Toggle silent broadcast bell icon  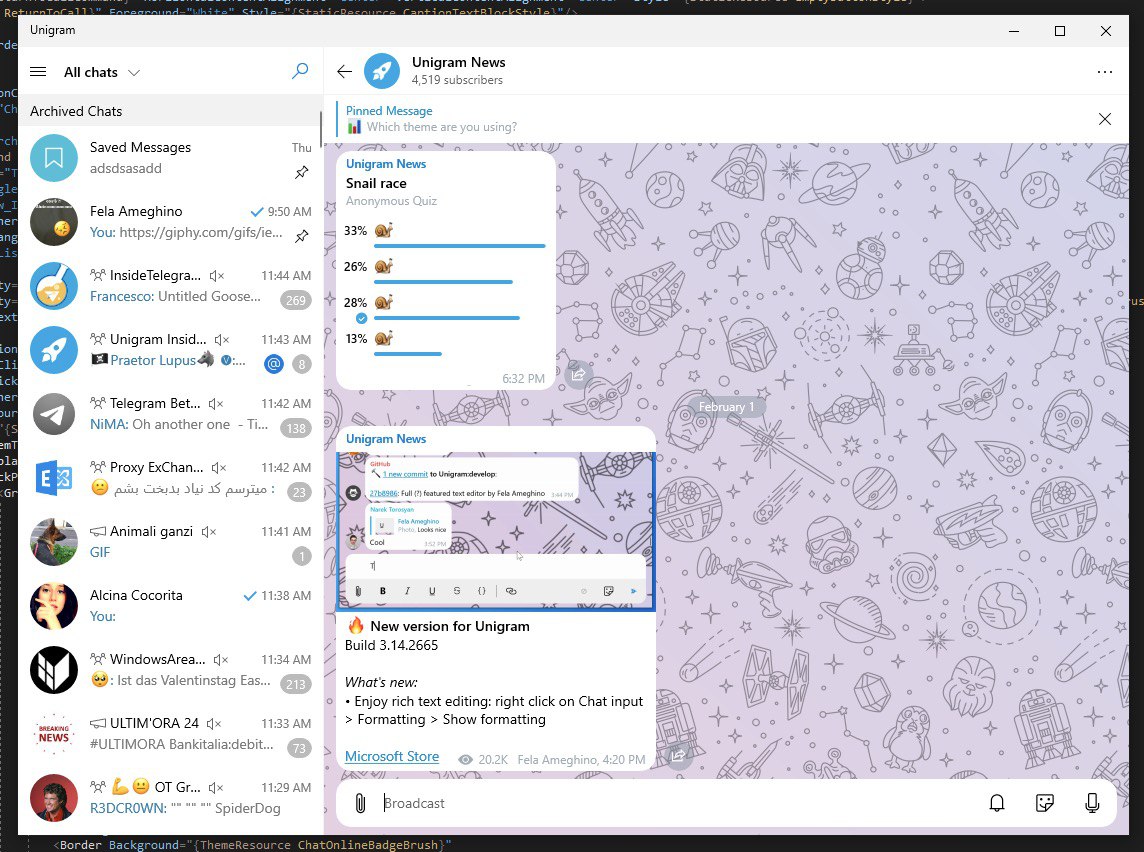pos(997,803)
